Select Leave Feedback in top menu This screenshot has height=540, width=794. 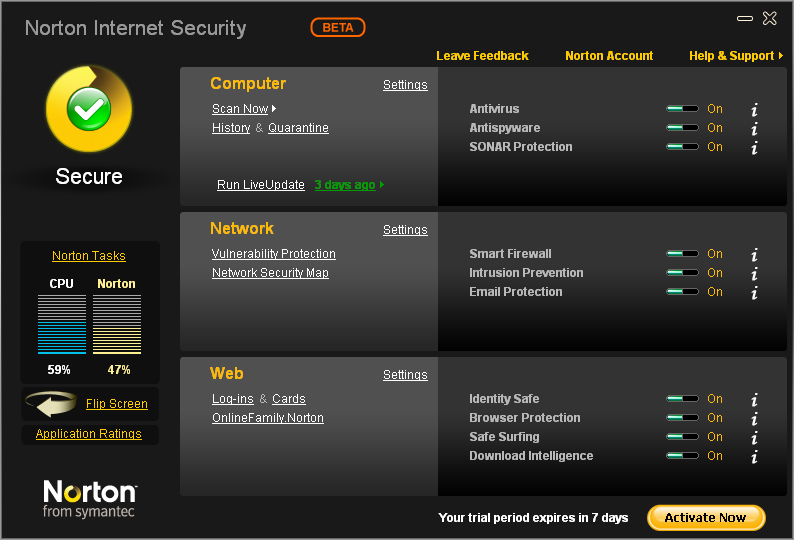pyautogui.click(x=482, y=56)
